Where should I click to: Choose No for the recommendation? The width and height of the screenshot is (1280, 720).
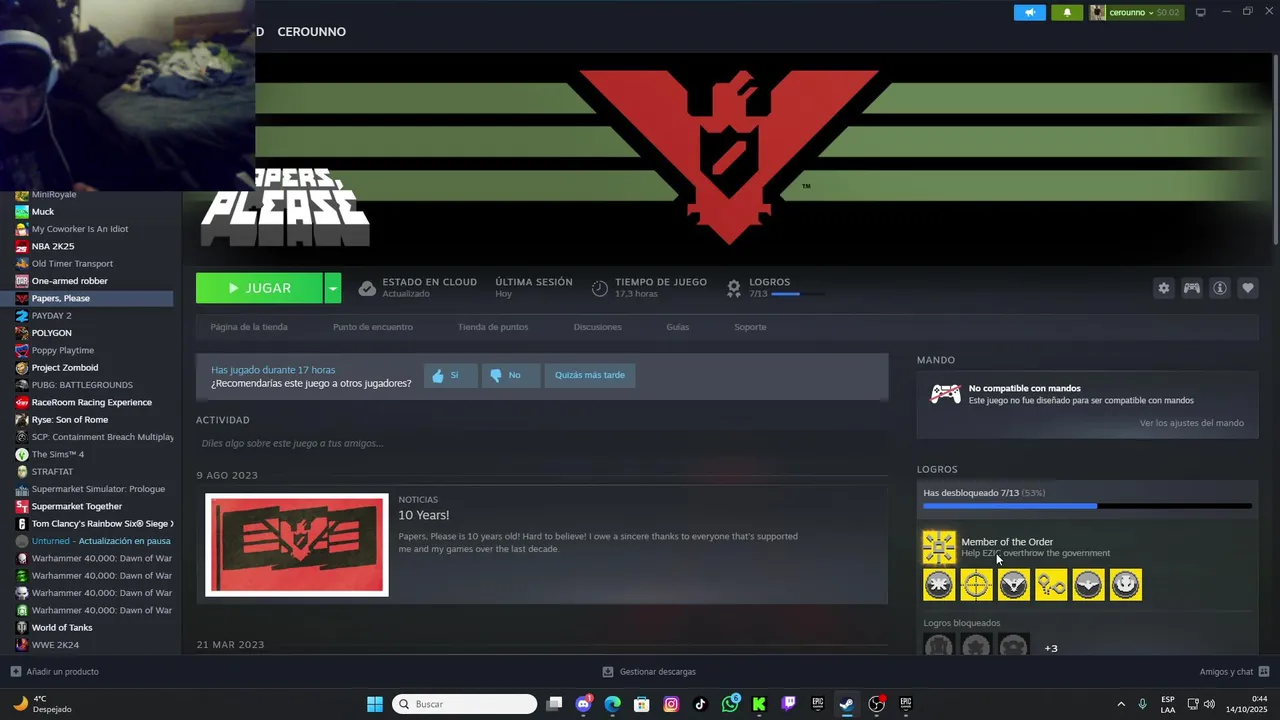511,375
